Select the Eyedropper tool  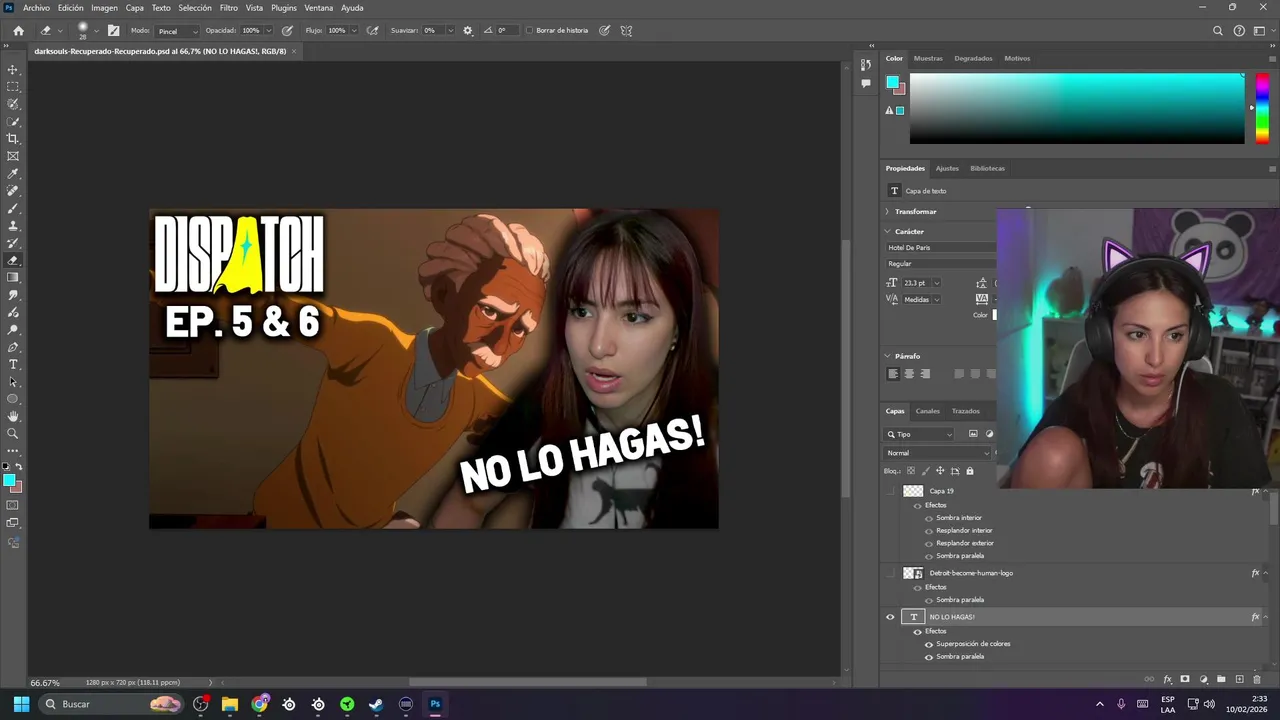point(13,173)
